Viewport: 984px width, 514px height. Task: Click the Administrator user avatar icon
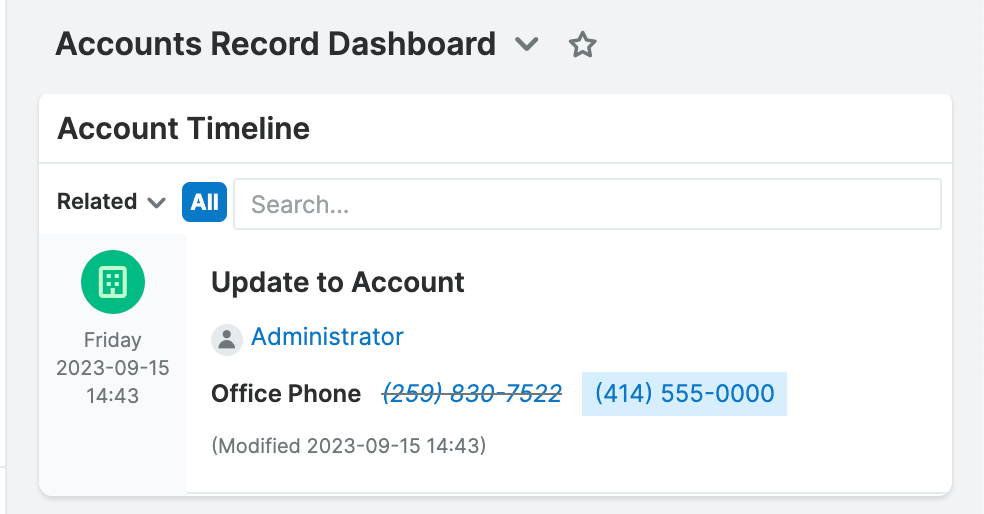(x=227, y=339)
